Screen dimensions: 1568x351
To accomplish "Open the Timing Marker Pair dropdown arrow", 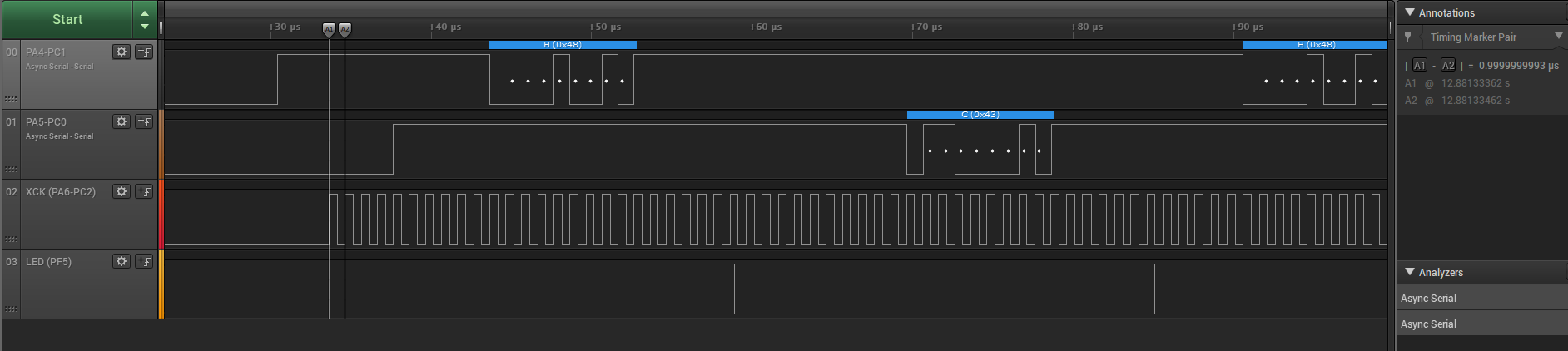I will (x=1558, y=37).
